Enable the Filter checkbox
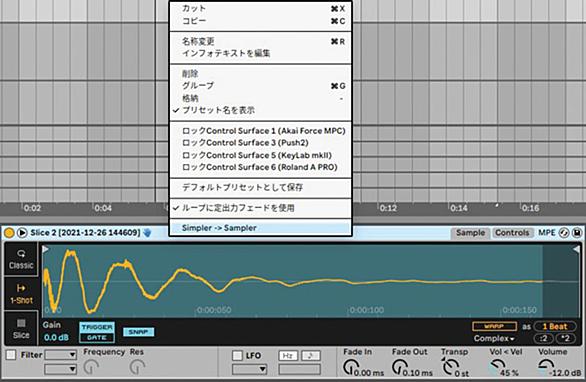 click(x=11, y=355)
